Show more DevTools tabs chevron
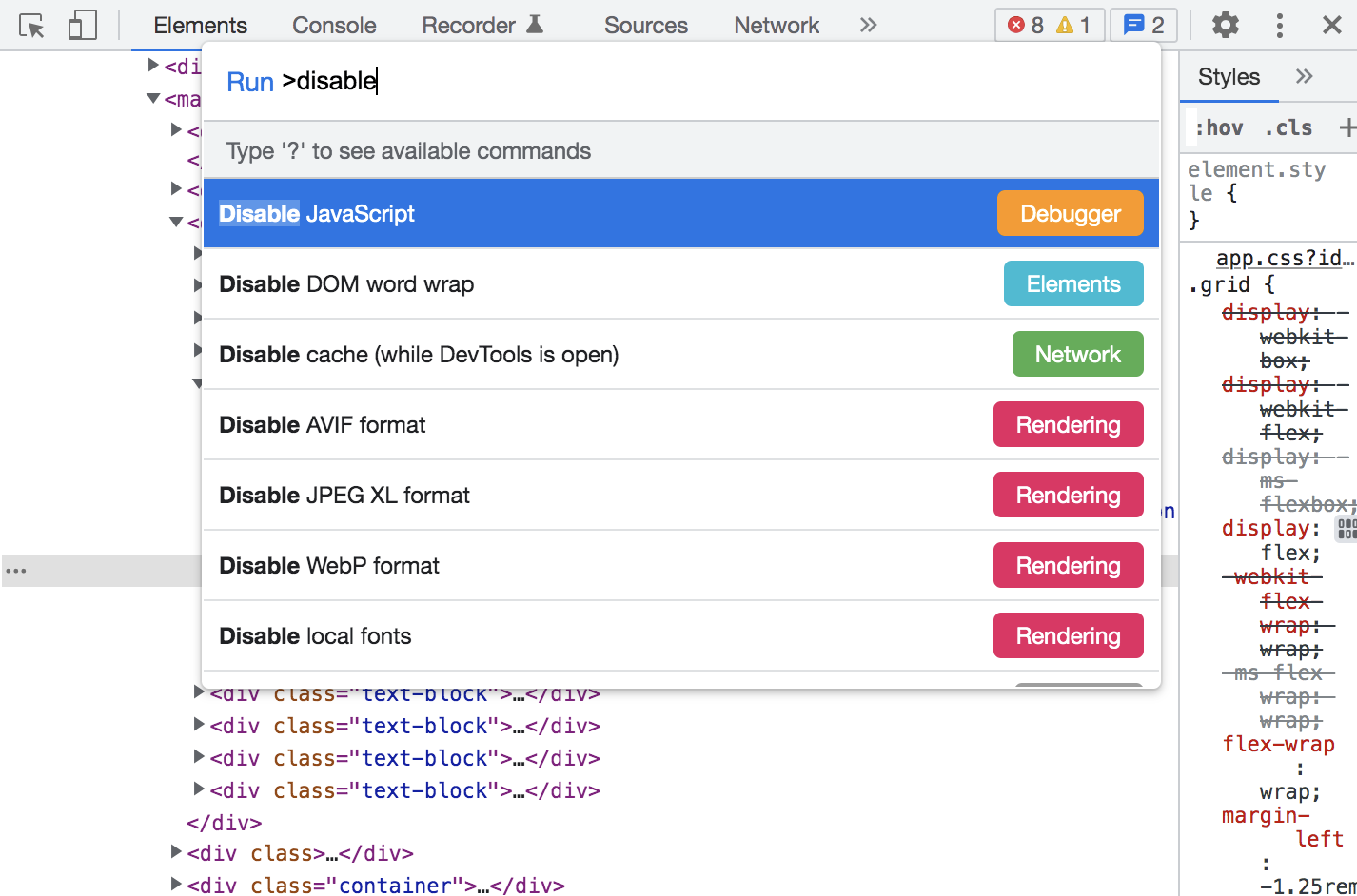This screenshot has height=896, width=1357. click(868, 26)
